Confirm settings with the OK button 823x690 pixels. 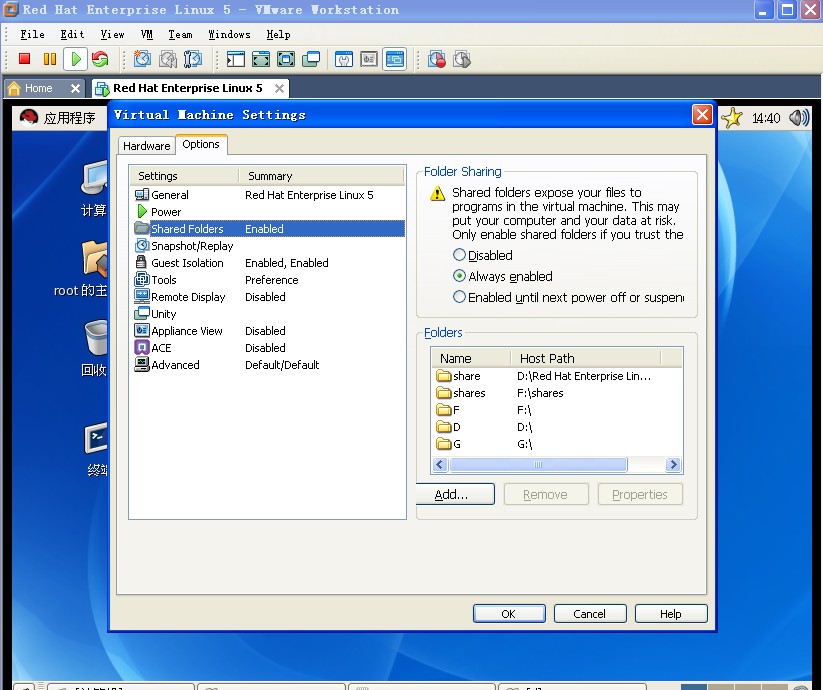[508, 614]
